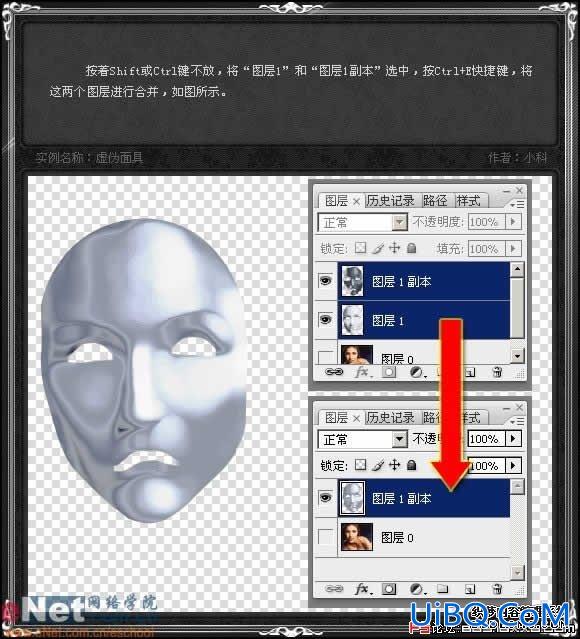Select 图层 0 layer name in lower panel
This screenshot has height=639, width=580.
coord(397,538)
